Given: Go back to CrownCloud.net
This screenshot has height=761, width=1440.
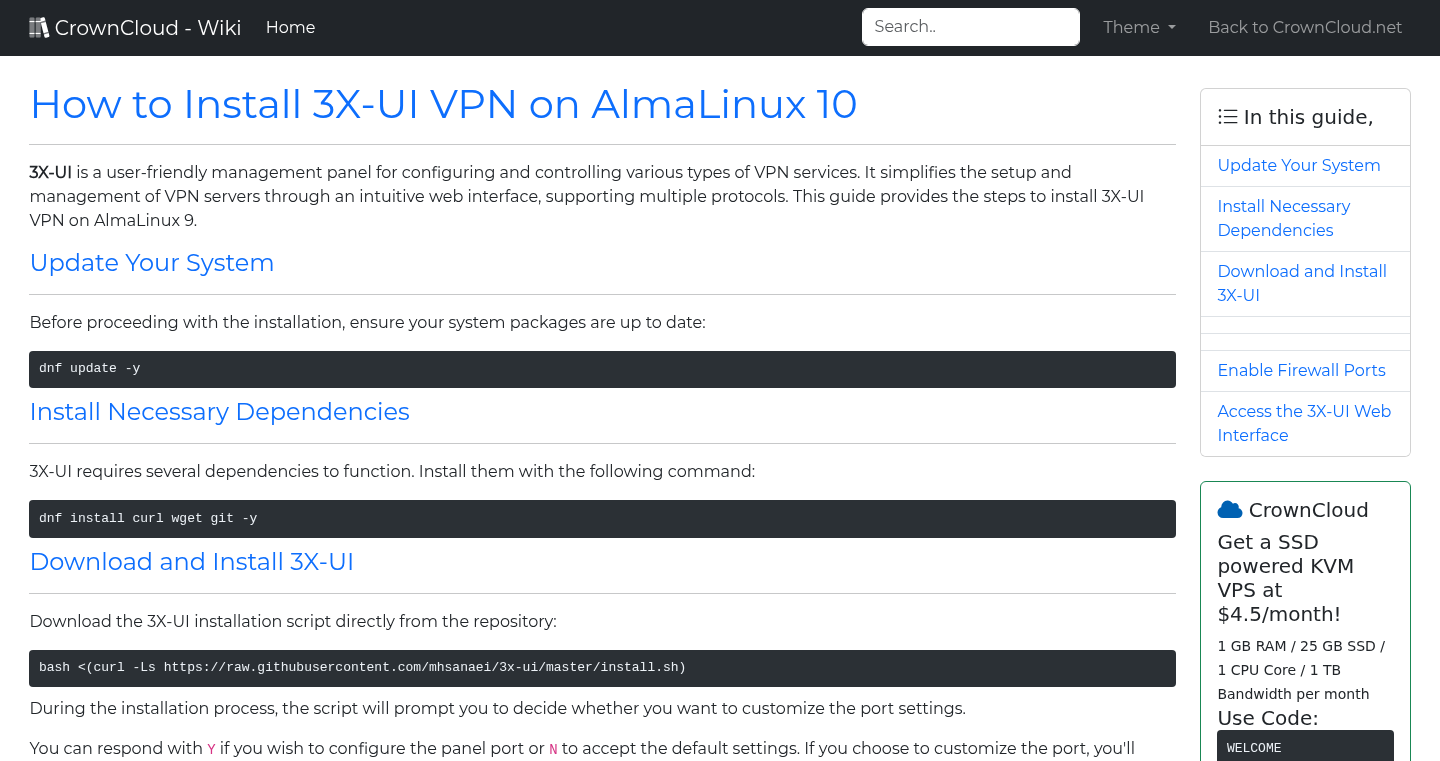Looking at the screenshot, I should (x=1305, y=27).
